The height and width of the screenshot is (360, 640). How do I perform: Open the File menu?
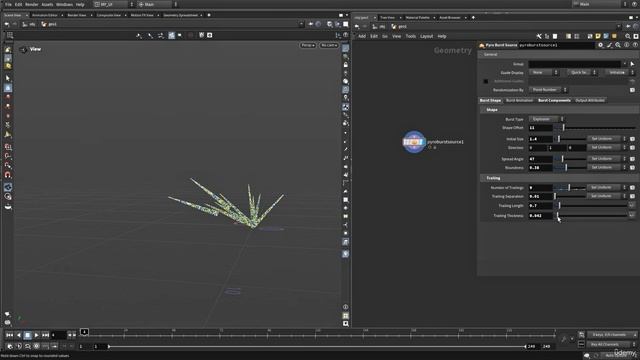click(x=8, y=4)
